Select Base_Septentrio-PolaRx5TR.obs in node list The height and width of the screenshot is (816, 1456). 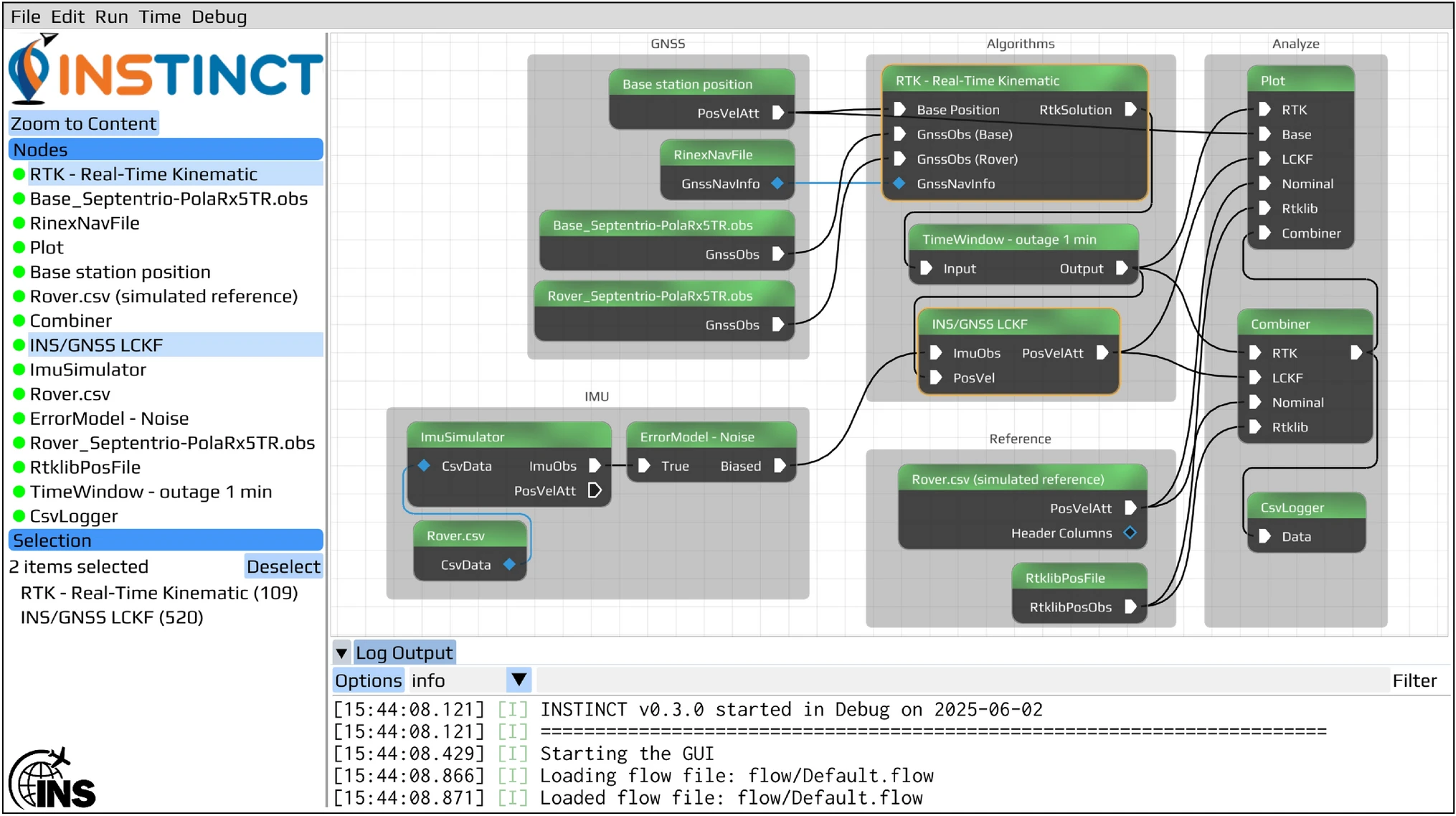point(169,199)
